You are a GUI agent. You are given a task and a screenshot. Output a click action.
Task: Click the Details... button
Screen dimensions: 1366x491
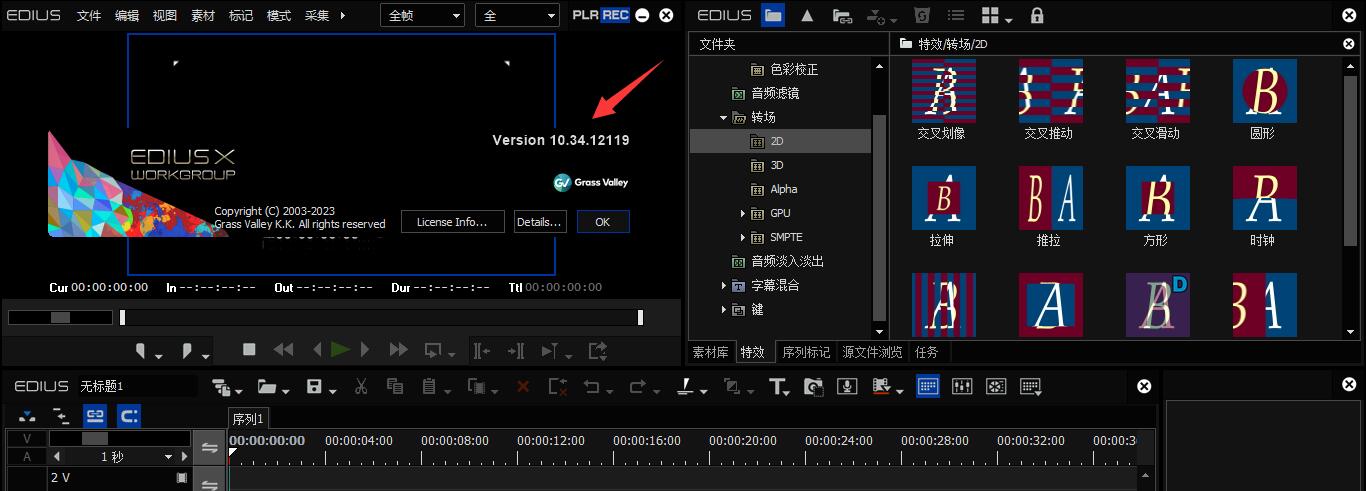(x=539, y=222)
